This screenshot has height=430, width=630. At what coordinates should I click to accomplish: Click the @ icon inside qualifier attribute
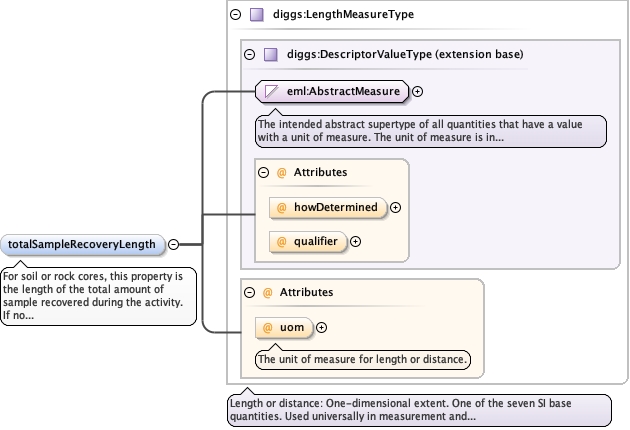(x=281, y=241)
